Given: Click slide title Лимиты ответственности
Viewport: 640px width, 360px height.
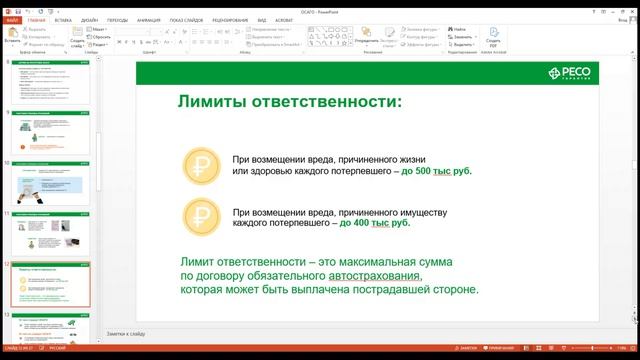Looking at the screenshot, I should pyautogui.click(x=290, y=101).
